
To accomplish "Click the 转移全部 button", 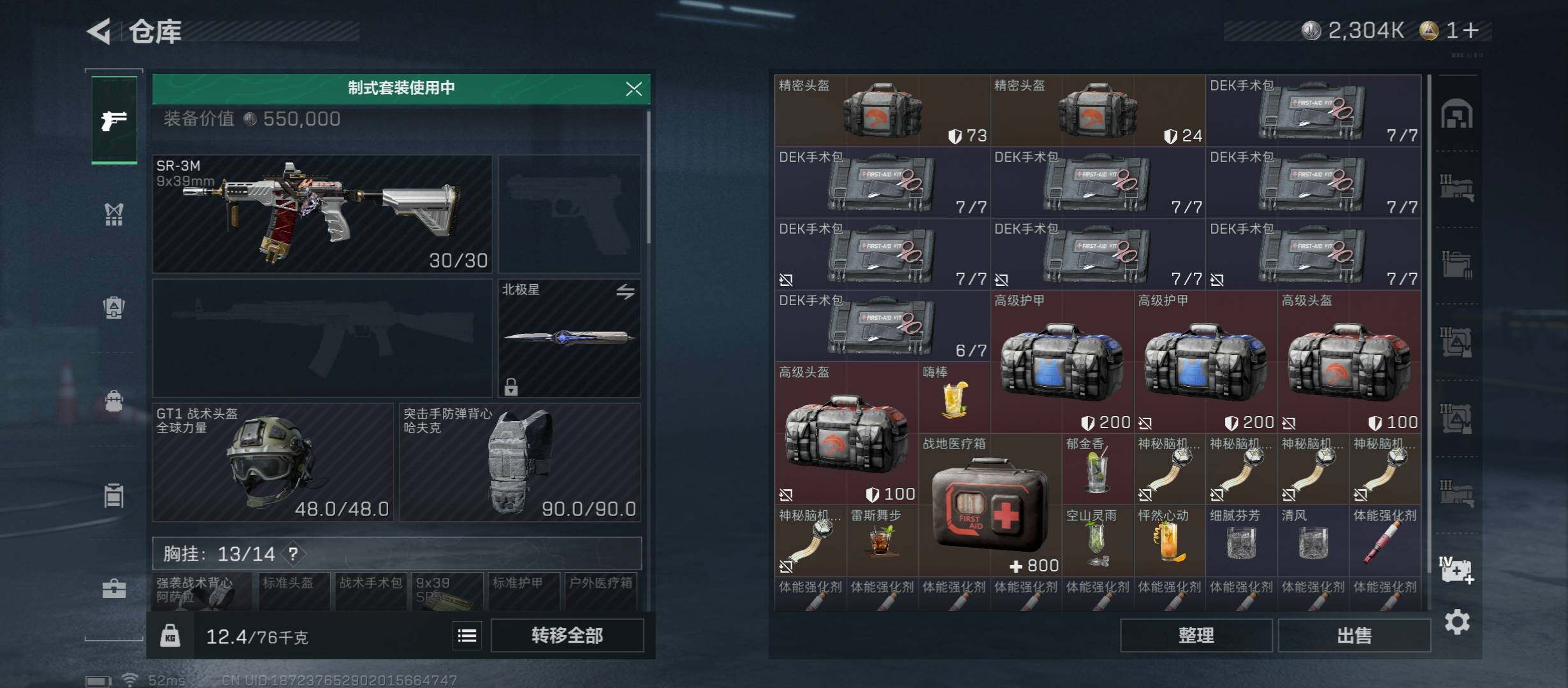I will point(567,635).
